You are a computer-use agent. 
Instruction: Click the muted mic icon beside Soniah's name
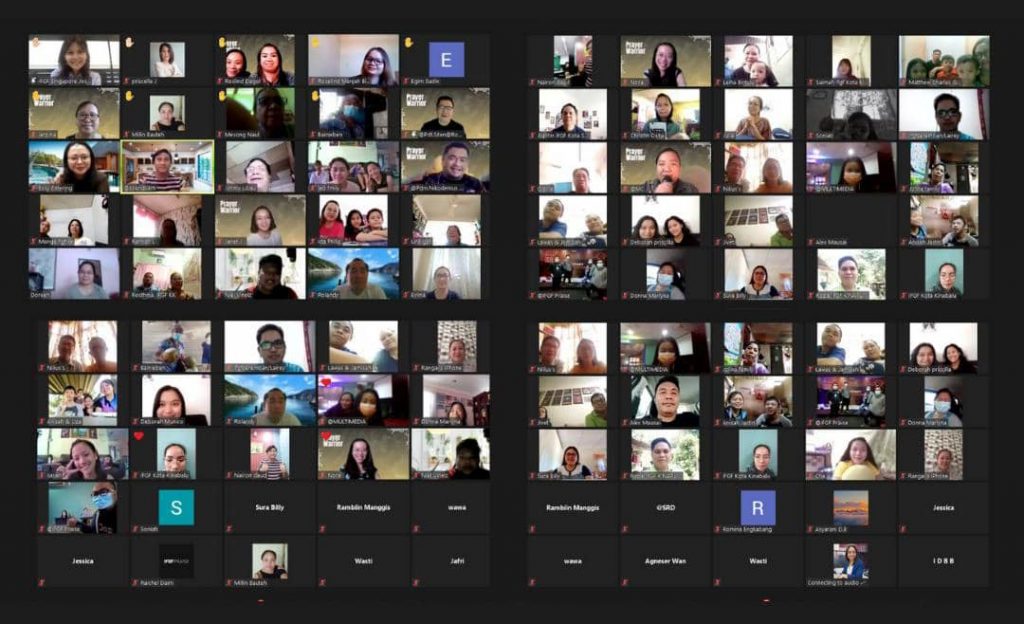(x=135, y=529)
